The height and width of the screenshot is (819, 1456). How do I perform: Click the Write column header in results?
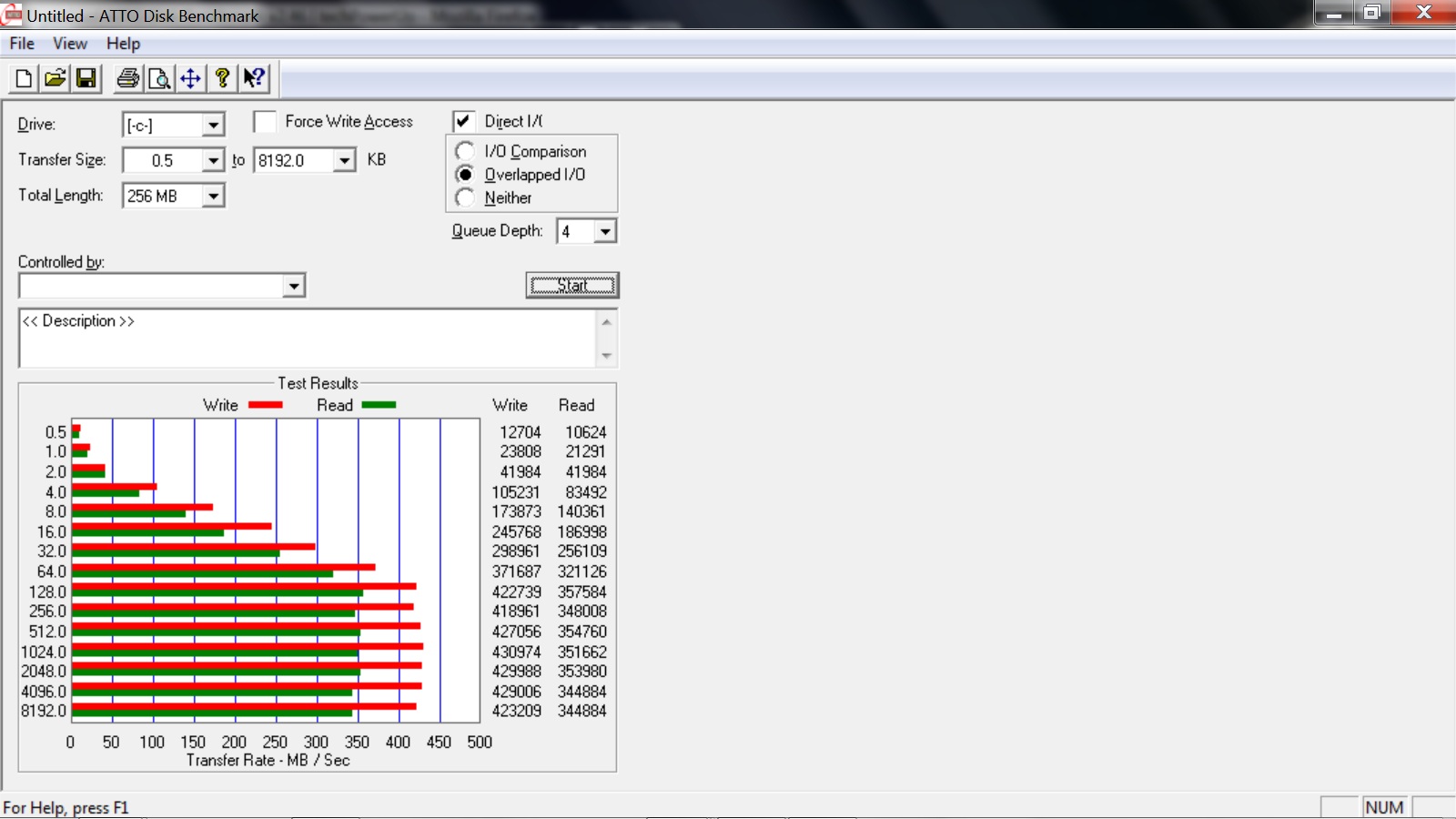(x=510, y=405)
